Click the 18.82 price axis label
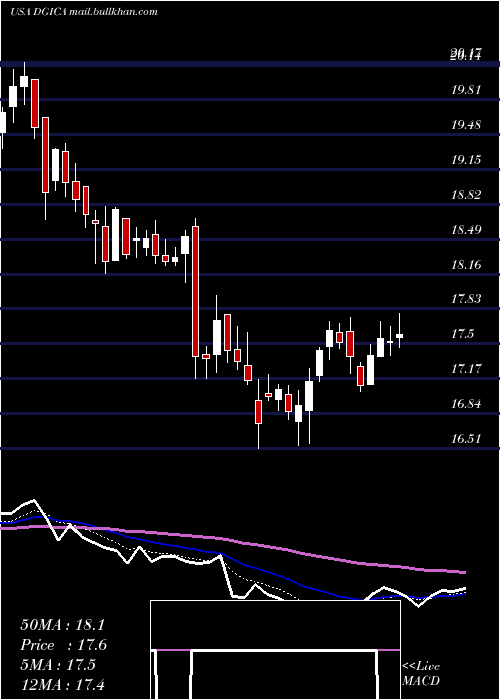Screen dimensions: 500x700 tap(466, 195)
